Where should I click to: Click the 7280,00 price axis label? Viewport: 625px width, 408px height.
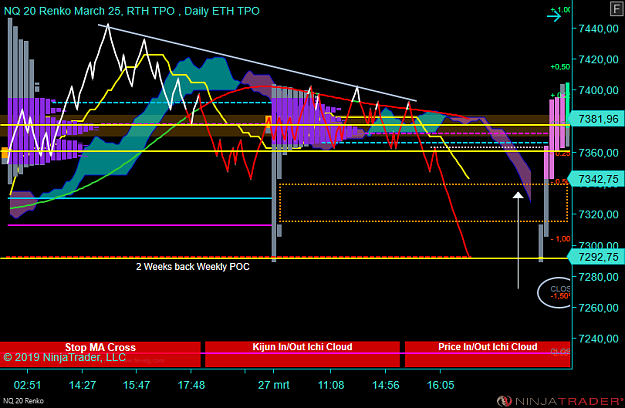[x=598, y=277]
